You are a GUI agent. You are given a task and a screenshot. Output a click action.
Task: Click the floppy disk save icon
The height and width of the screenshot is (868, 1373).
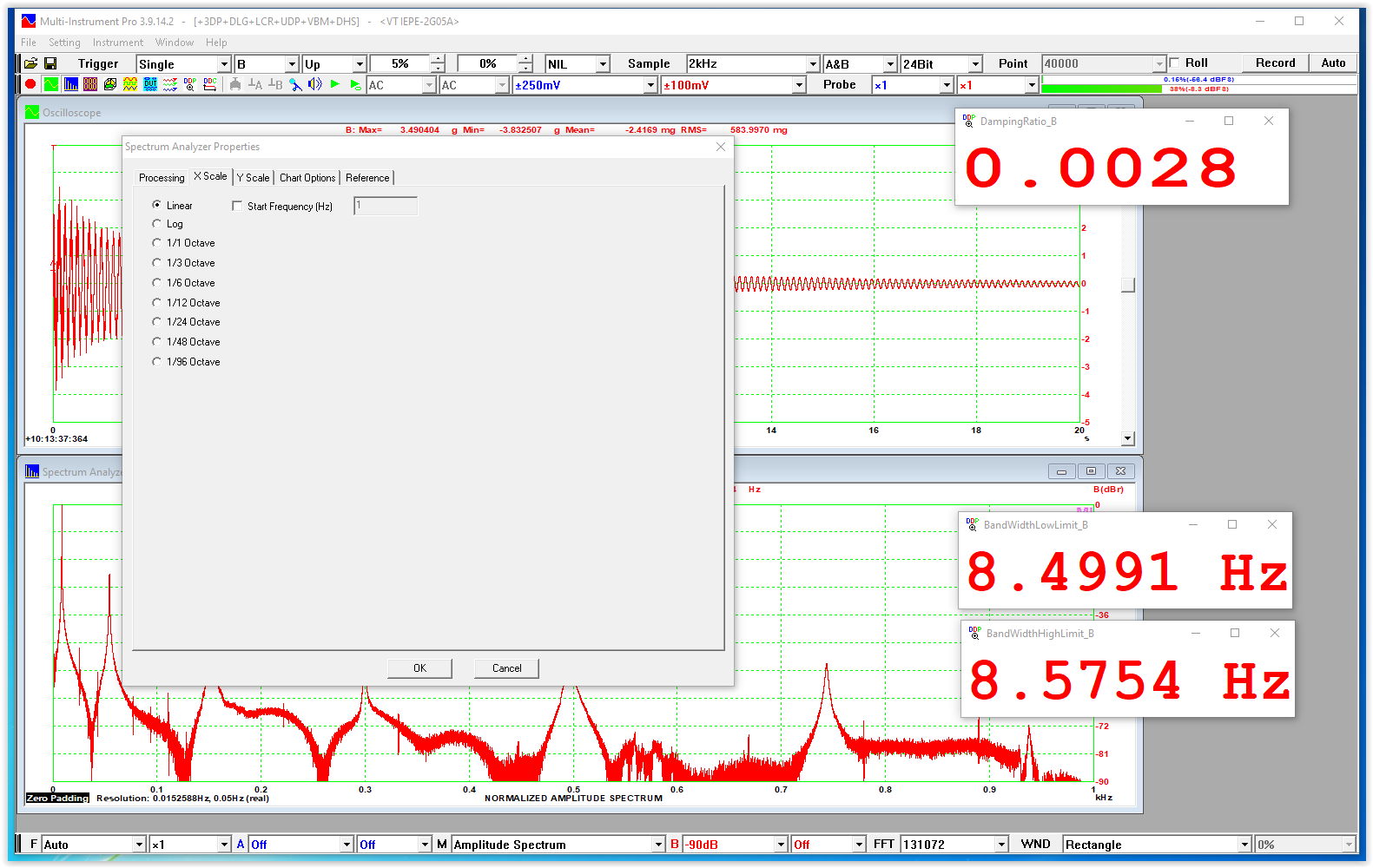pyautogui.click(x=50, y=63)
